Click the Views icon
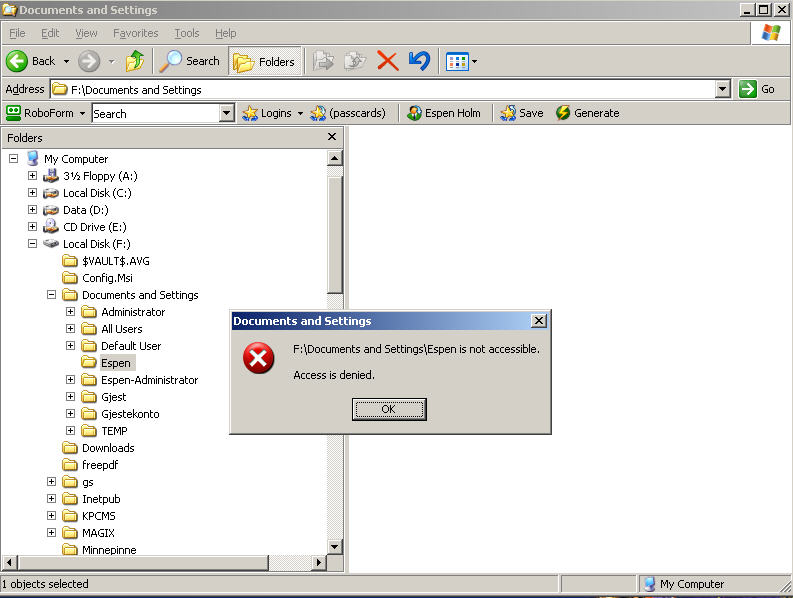This screenshot has height=598, width=793. tap(457, 62)
